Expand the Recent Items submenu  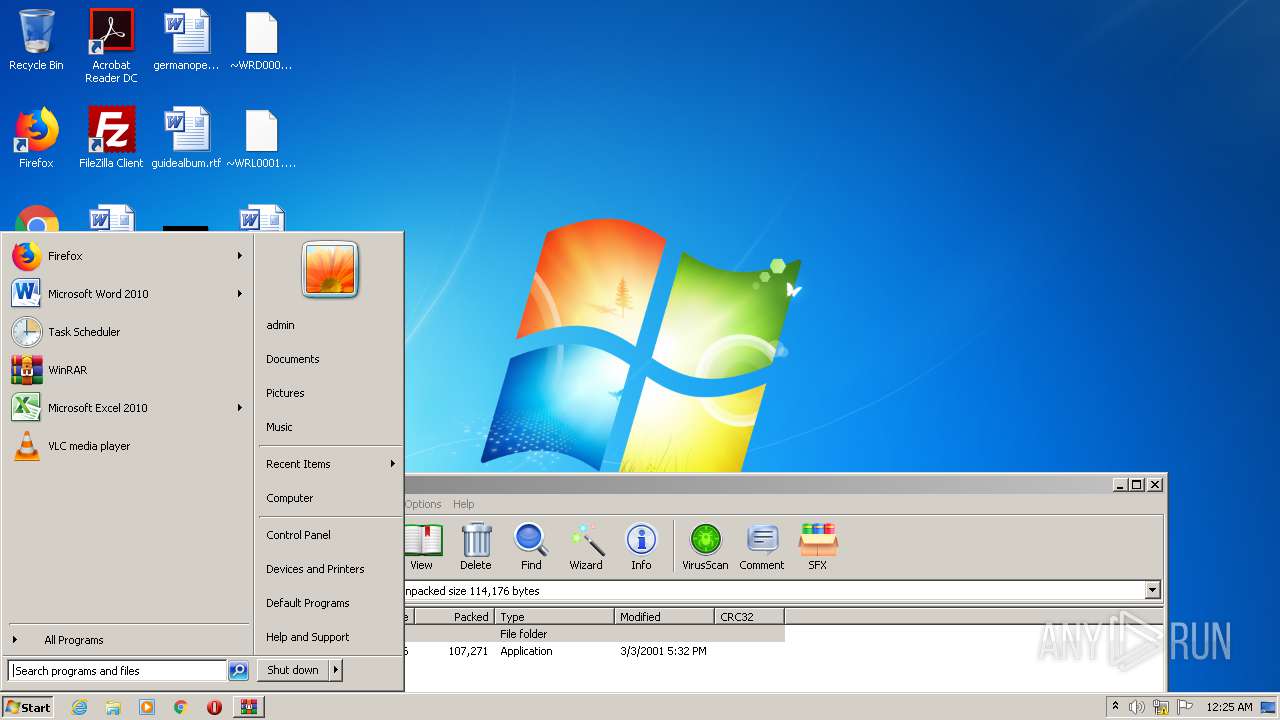click(x=330, y=464)
